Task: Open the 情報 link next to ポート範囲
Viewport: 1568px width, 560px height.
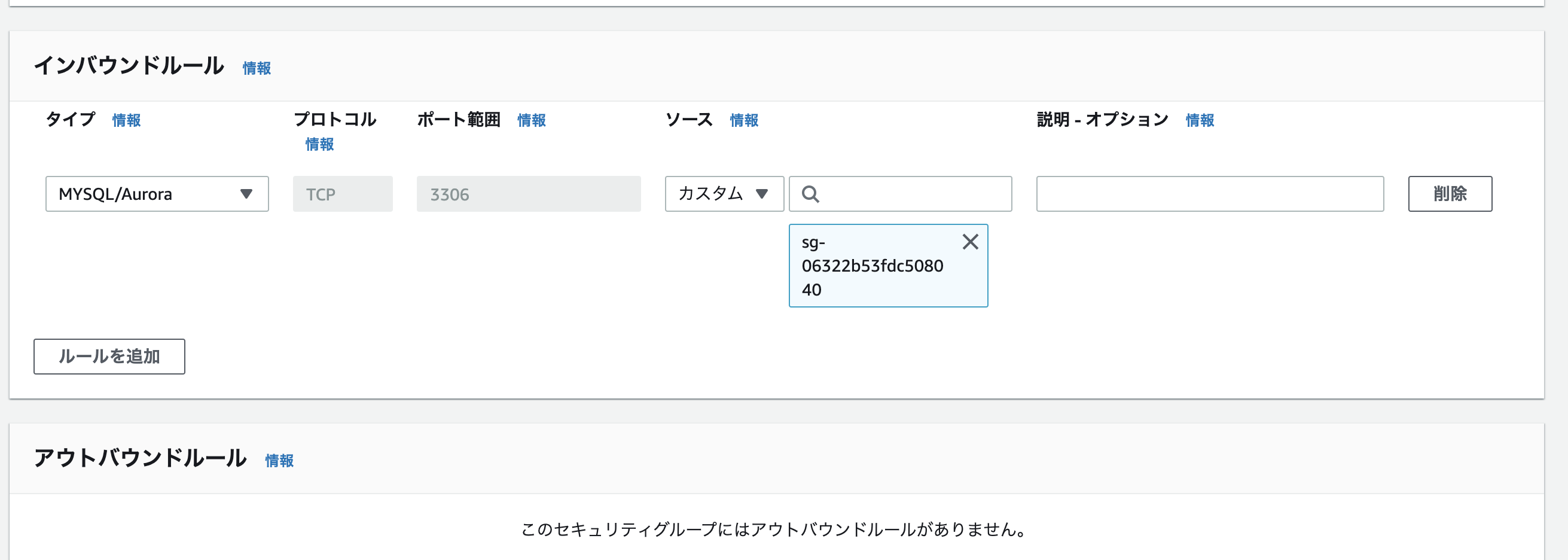Action: point(530,120)
